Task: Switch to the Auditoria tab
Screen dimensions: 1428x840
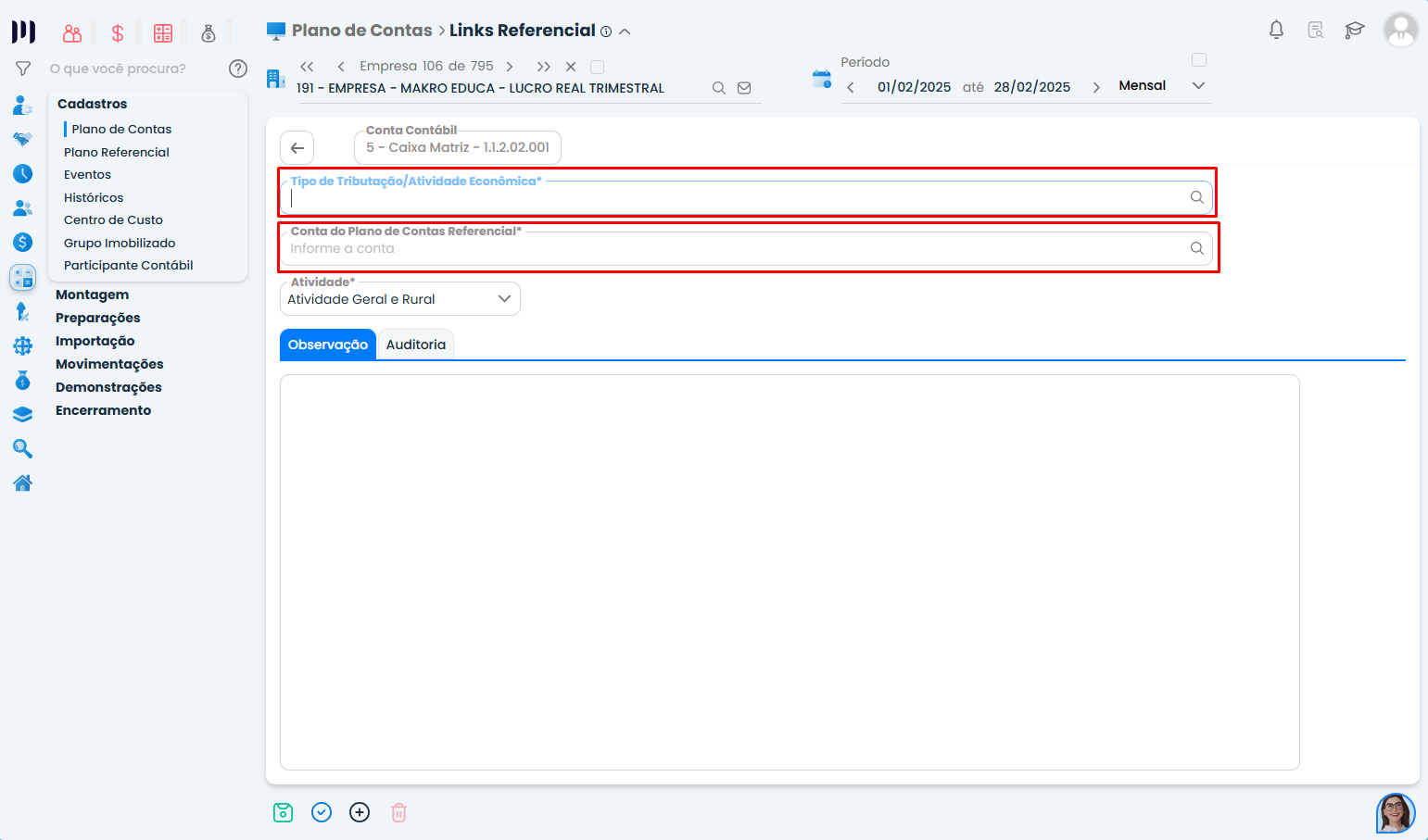Action: pyautogui.click(x=415, y=345)
